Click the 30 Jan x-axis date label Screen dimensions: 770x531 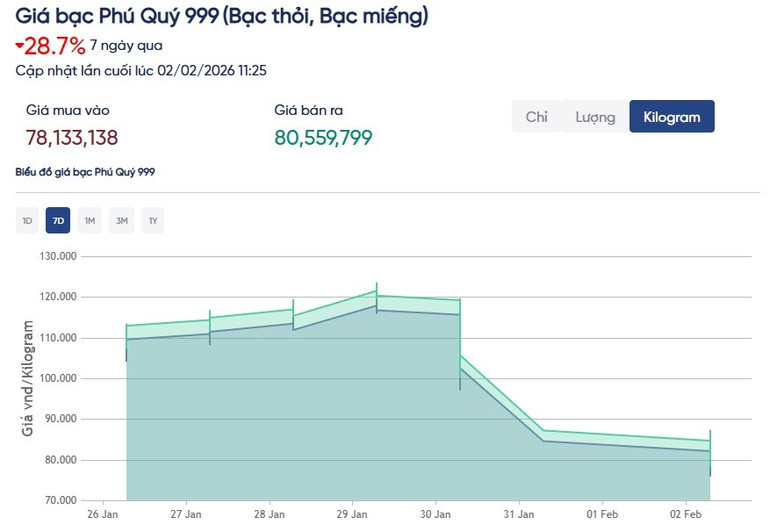435,514
